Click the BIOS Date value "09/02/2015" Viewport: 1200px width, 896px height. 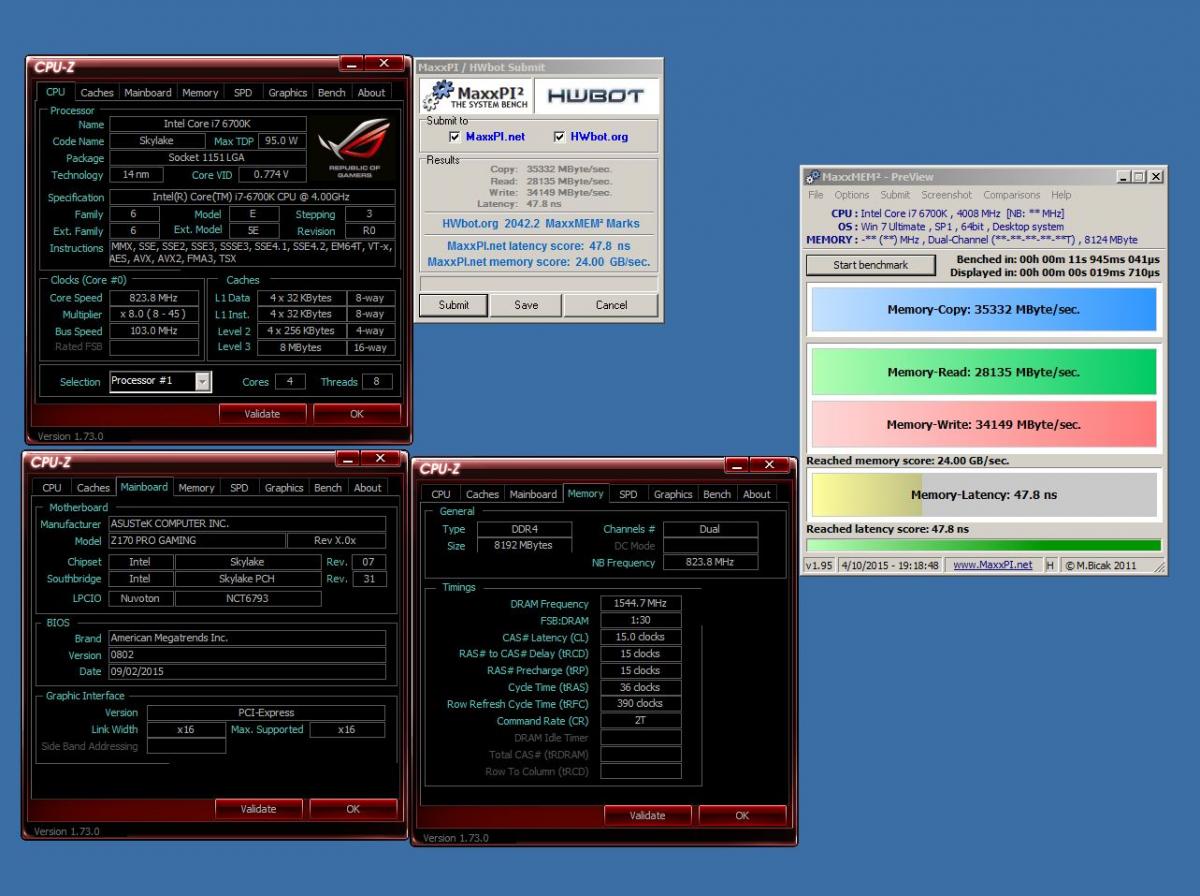click(x=246, y=672)
